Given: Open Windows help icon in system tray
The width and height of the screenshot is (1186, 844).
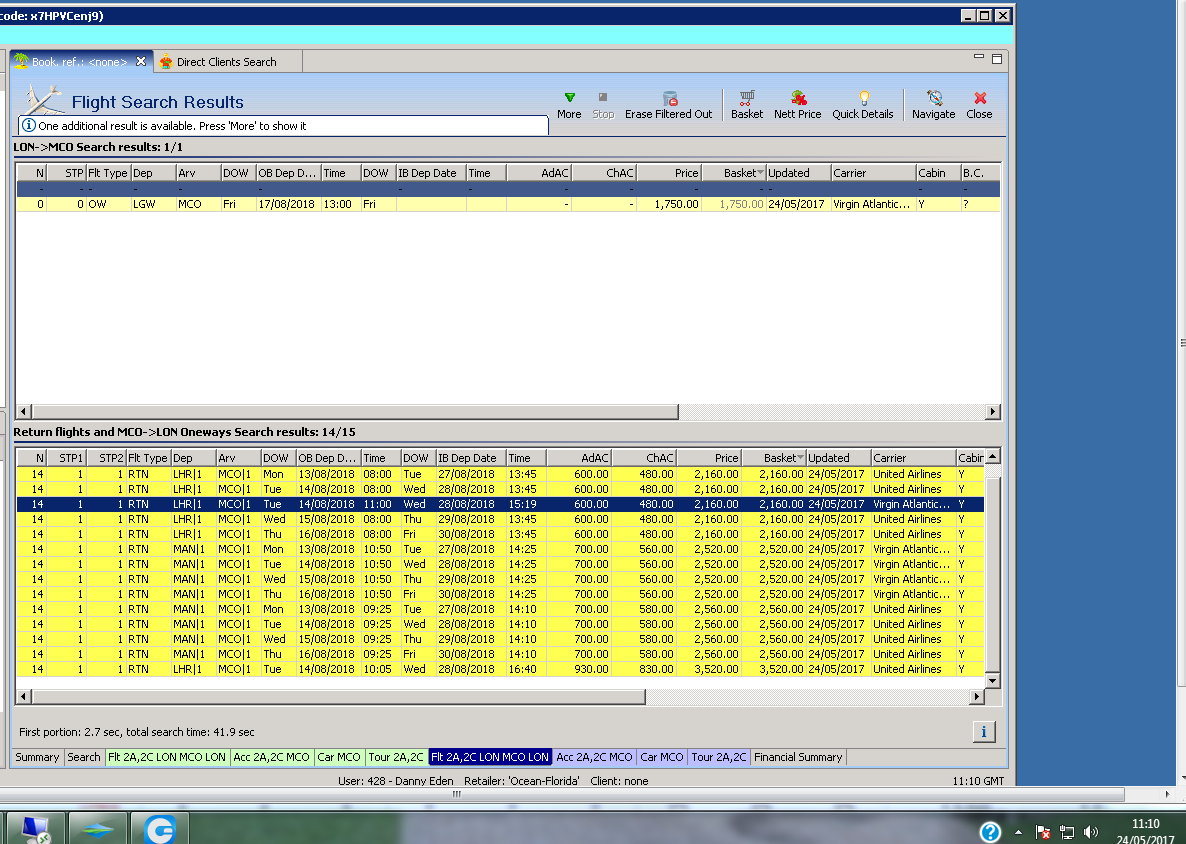Looking at the screenshot, I should (989, 832).
